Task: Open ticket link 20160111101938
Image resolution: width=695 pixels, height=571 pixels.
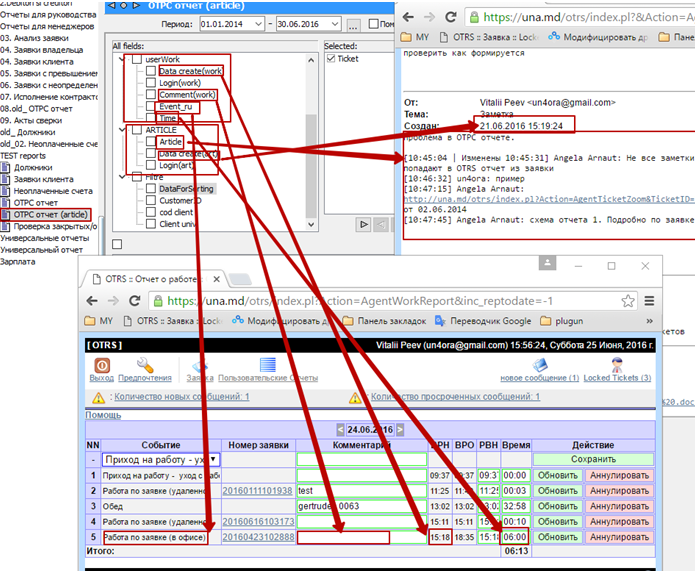Action: (x=258, y=491)
